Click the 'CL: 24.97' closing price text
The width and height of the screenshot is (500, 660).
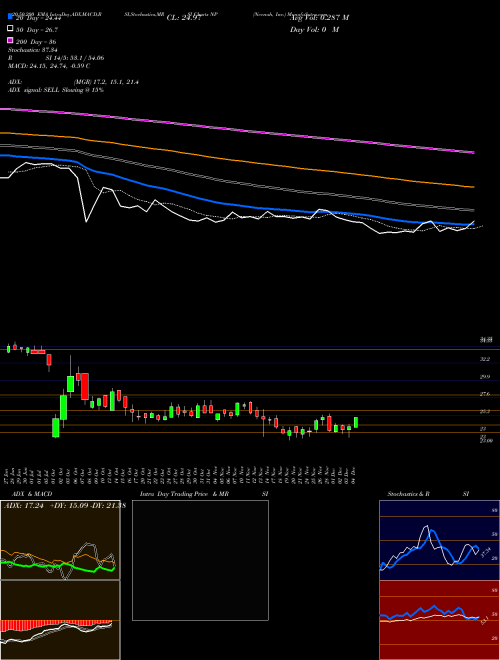tap(184, 18)
